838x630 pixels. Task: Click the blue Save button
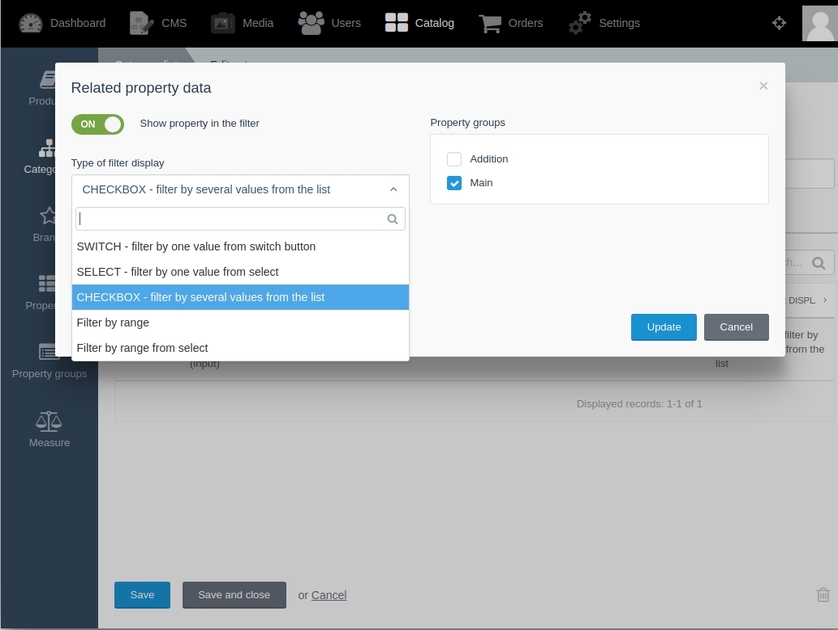(x=142, y=595)
